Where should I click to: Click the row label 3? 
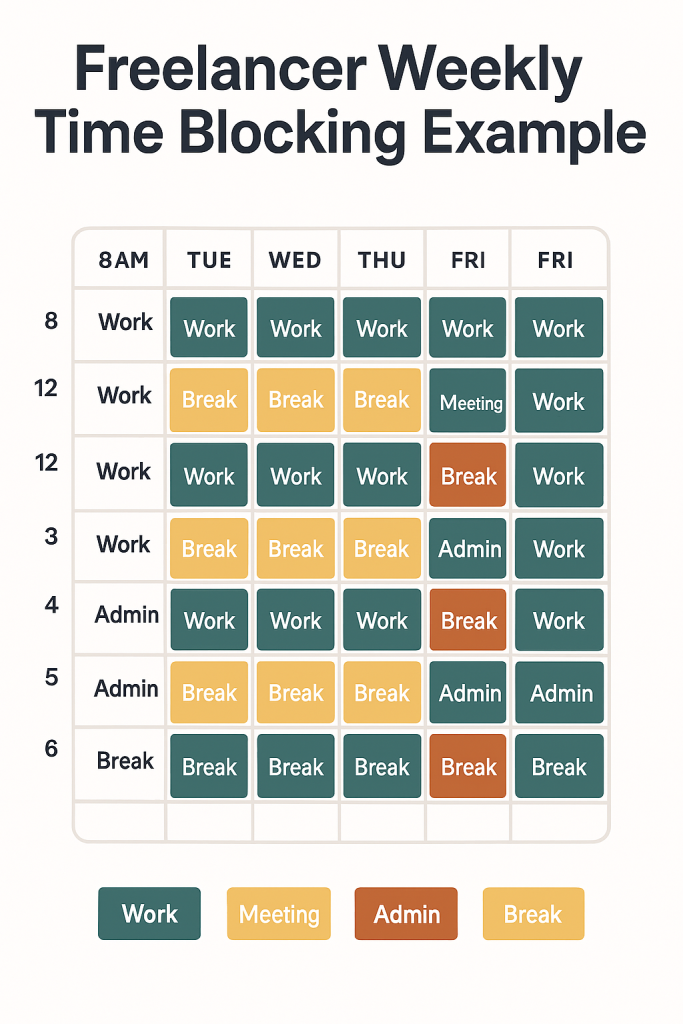[x=50, y=536]
